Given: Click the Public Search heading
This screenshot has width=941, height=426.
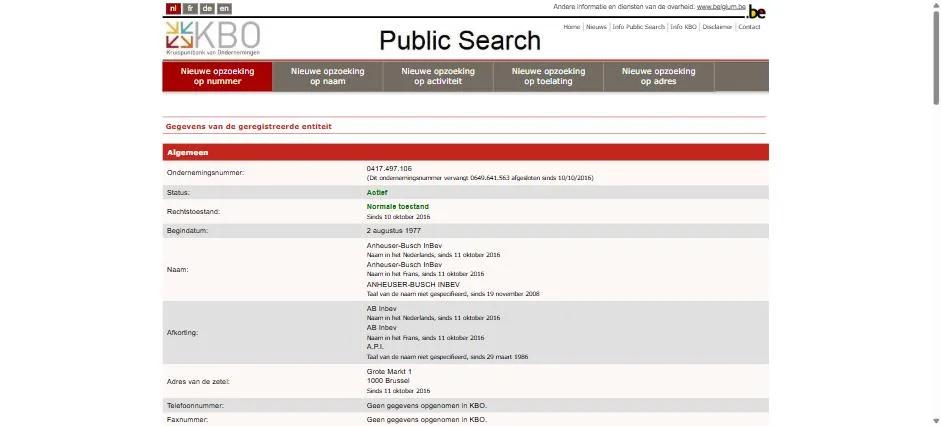Looking at the screenshot, I should pyautogui.click(x=460, y=41).
